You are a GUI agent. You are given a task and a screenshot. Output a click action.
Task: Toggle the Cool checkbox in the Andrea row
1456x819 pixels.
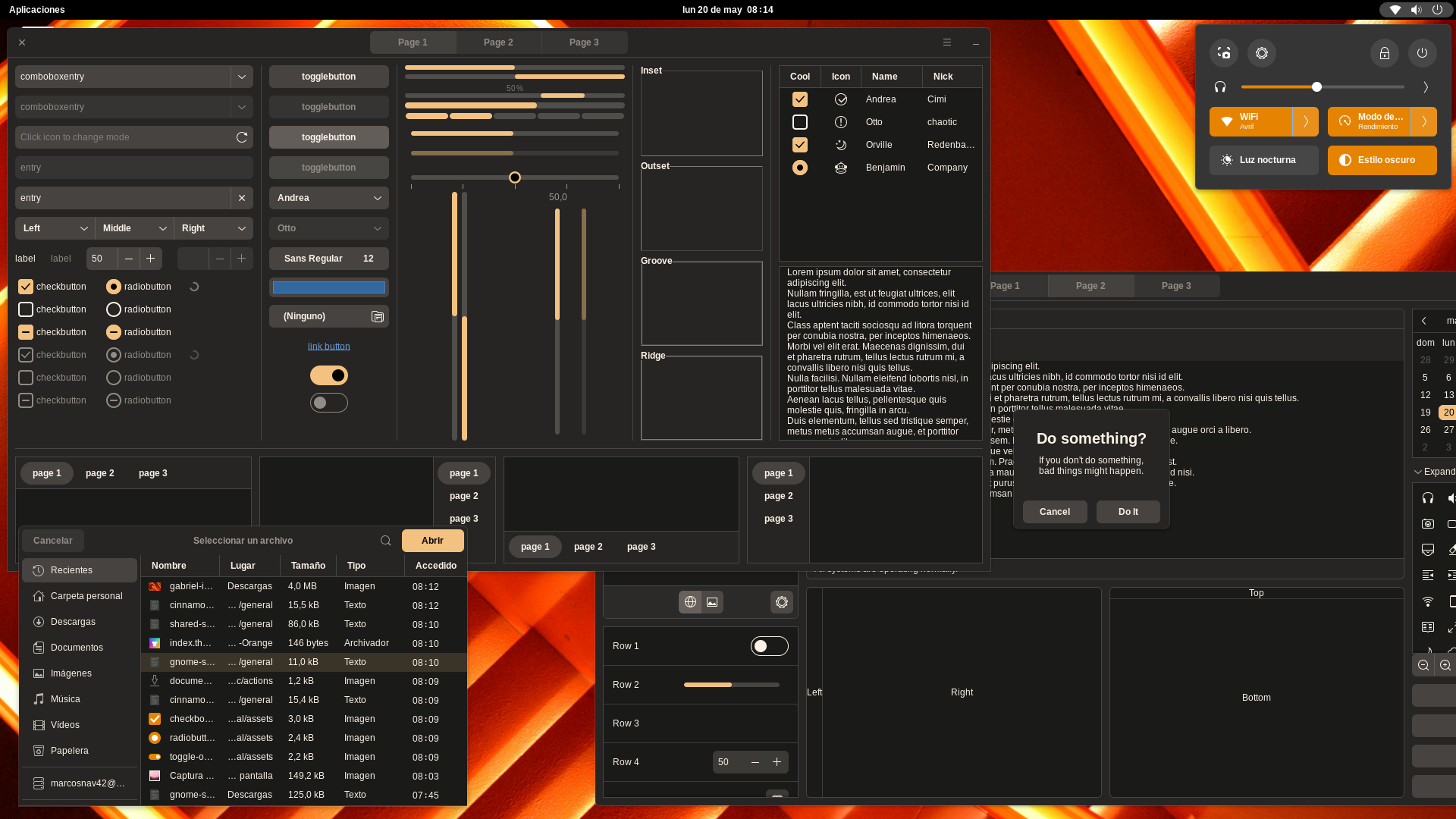click(800, 99)
